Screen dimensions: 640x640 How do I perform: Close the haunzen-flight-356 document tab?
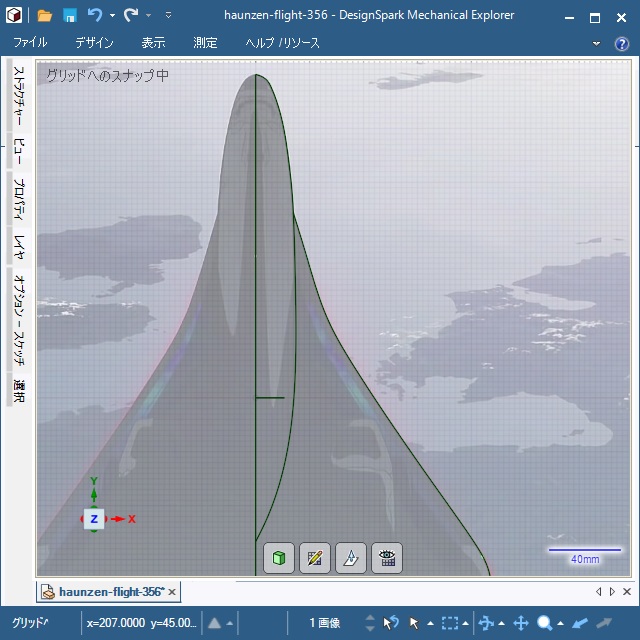click(x=172, y=592)
